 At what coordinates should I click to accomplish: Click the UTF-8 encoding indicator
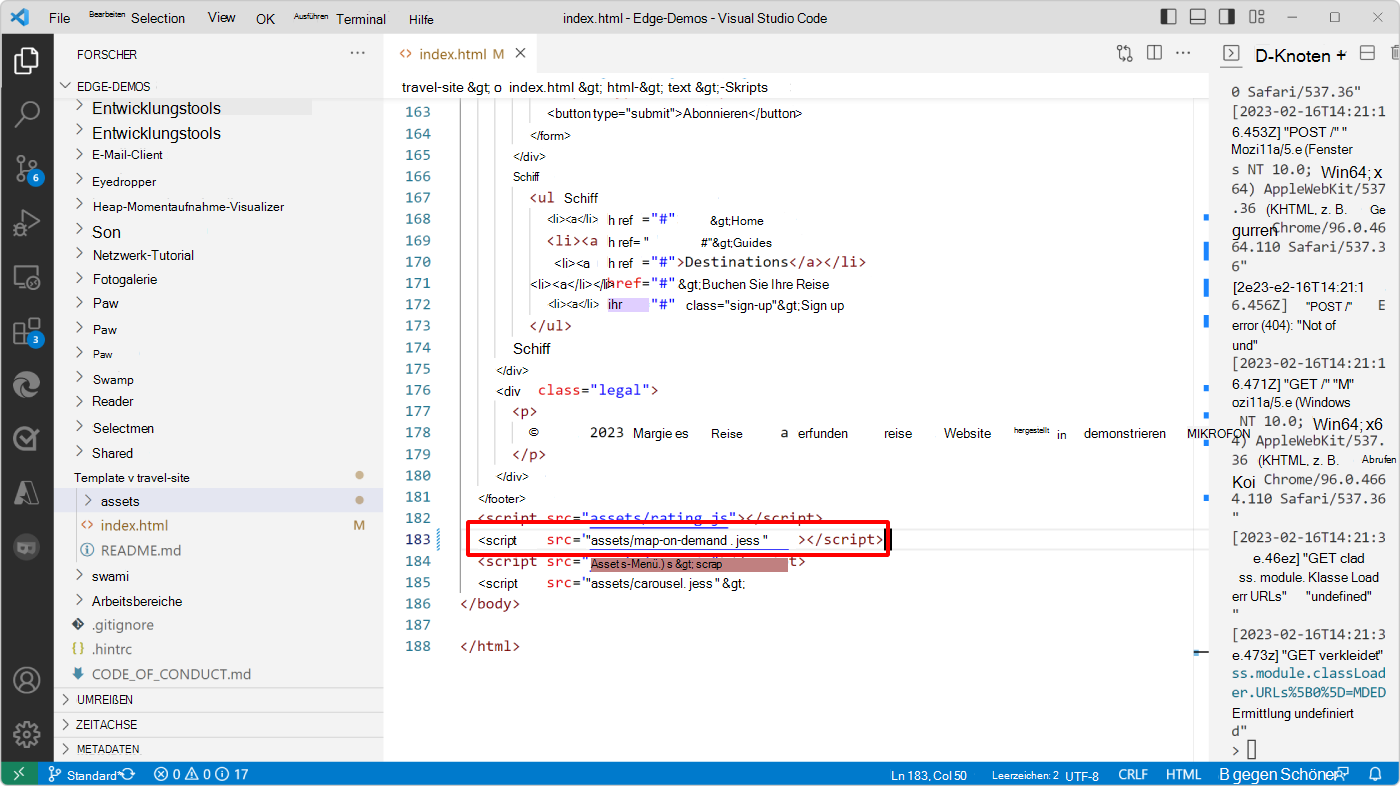1082,773
